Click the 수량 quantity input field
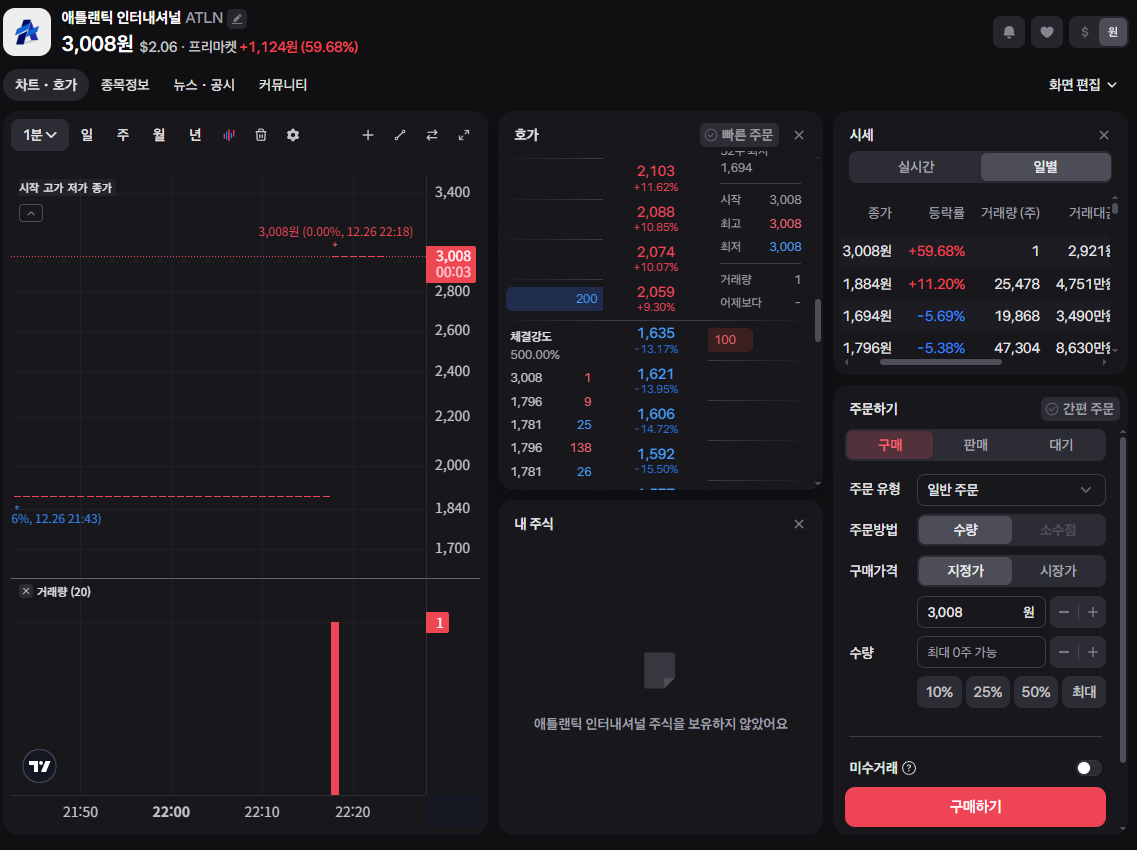 pos(981,652)
